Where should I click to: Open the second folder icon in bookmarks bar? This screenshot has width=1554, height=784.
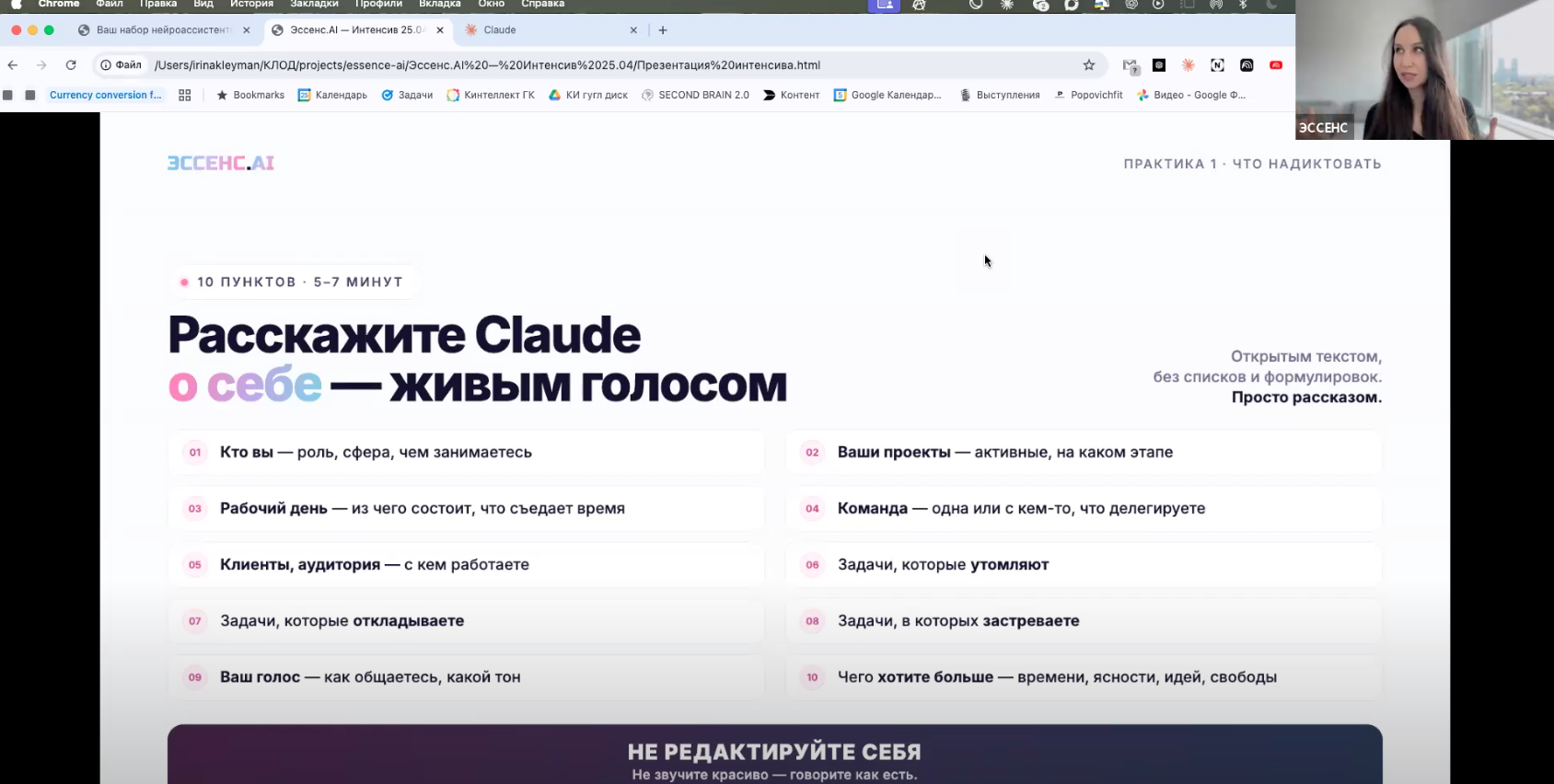(x=30, y=95)
